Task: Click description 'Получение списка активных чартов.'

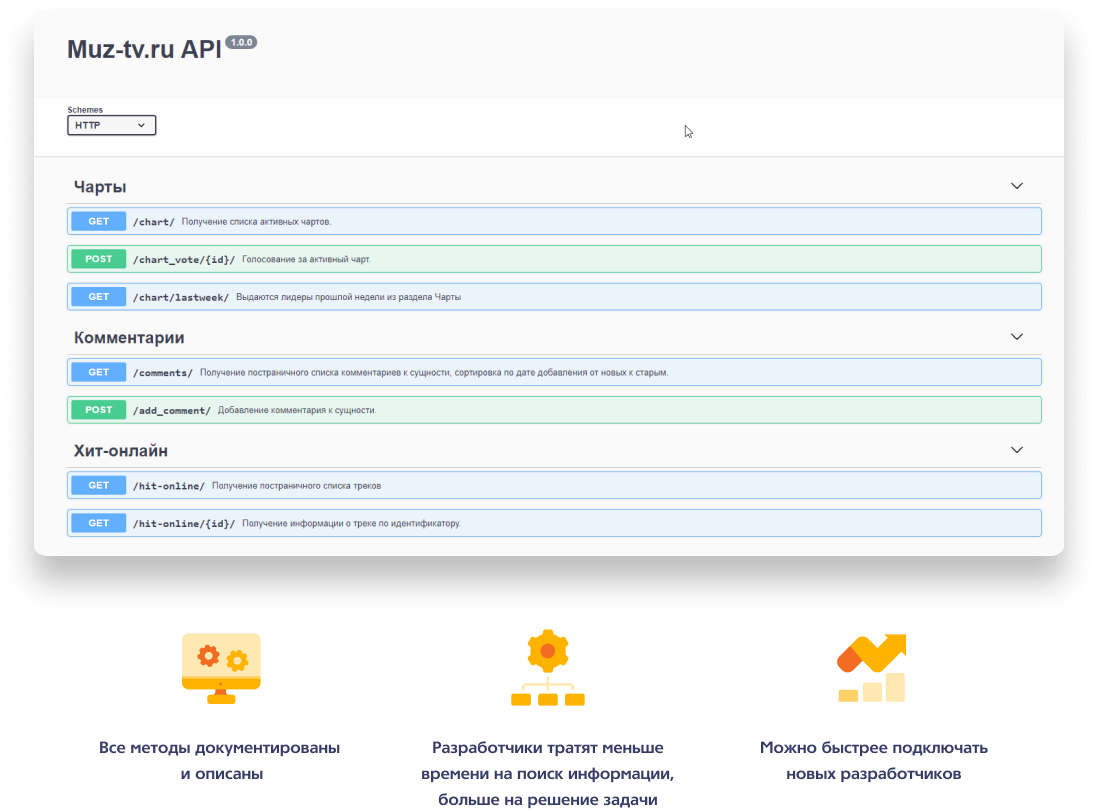Action: tap(256, 222)
